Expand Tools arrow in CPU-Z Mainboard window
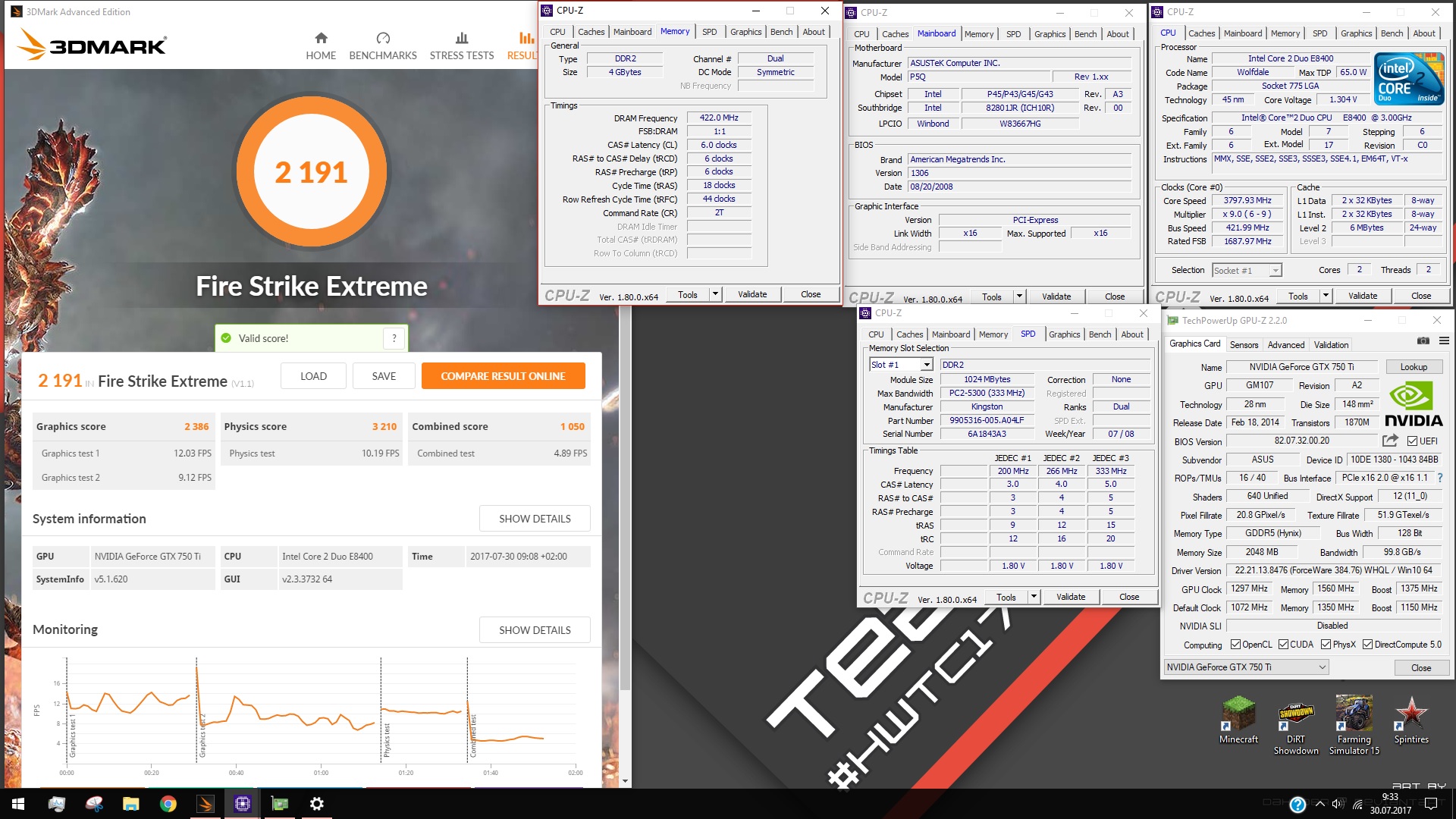 coord(1019,297)
